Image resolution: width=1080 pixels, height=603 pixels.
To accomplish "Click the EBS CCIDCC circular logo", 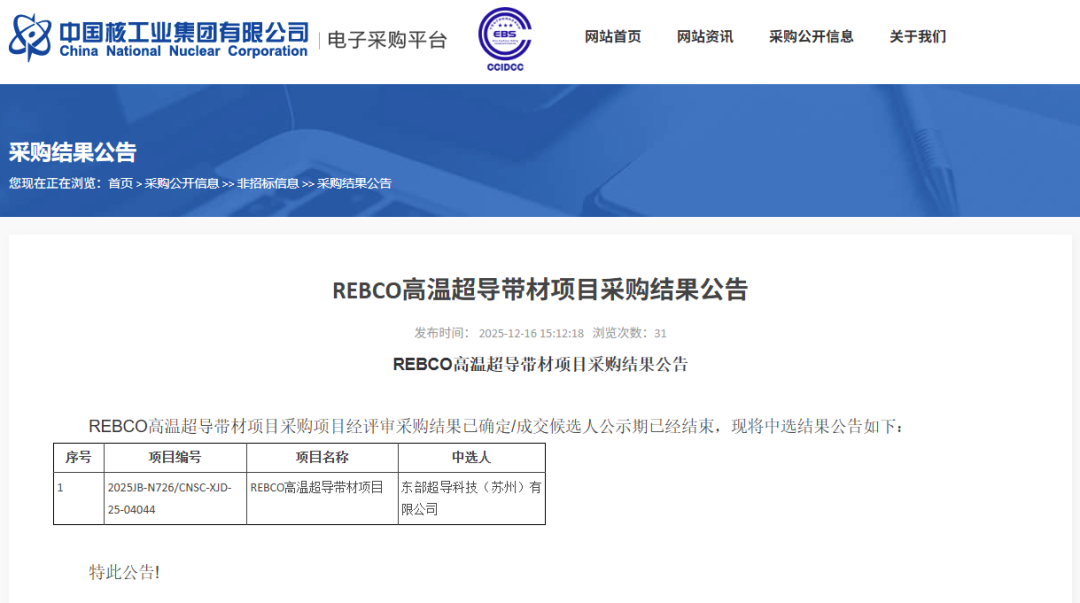I will tap(505, 39).
